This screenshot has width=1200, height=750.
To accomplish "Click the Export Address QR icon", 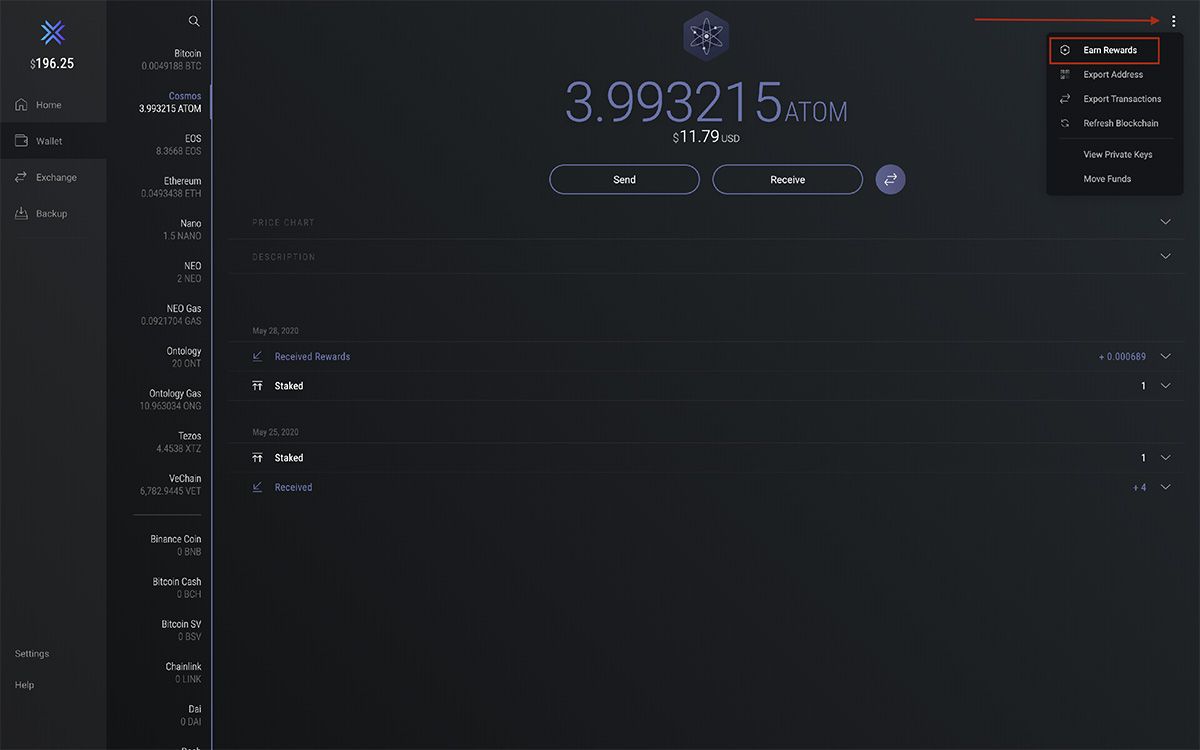I will click(1065, 74).
